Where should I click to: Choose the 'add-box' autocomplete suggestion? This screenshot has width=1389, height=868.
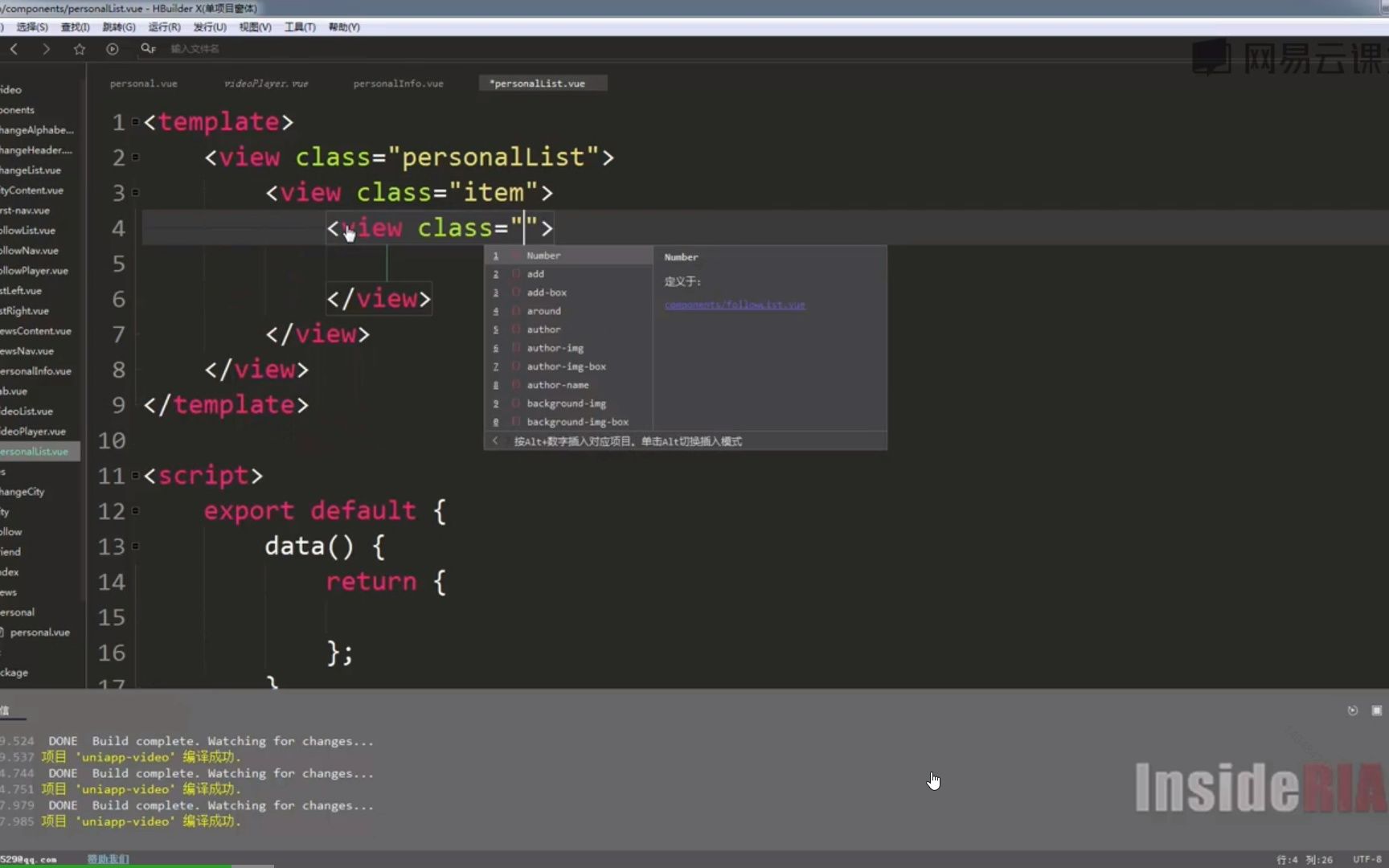coord(568,293)
